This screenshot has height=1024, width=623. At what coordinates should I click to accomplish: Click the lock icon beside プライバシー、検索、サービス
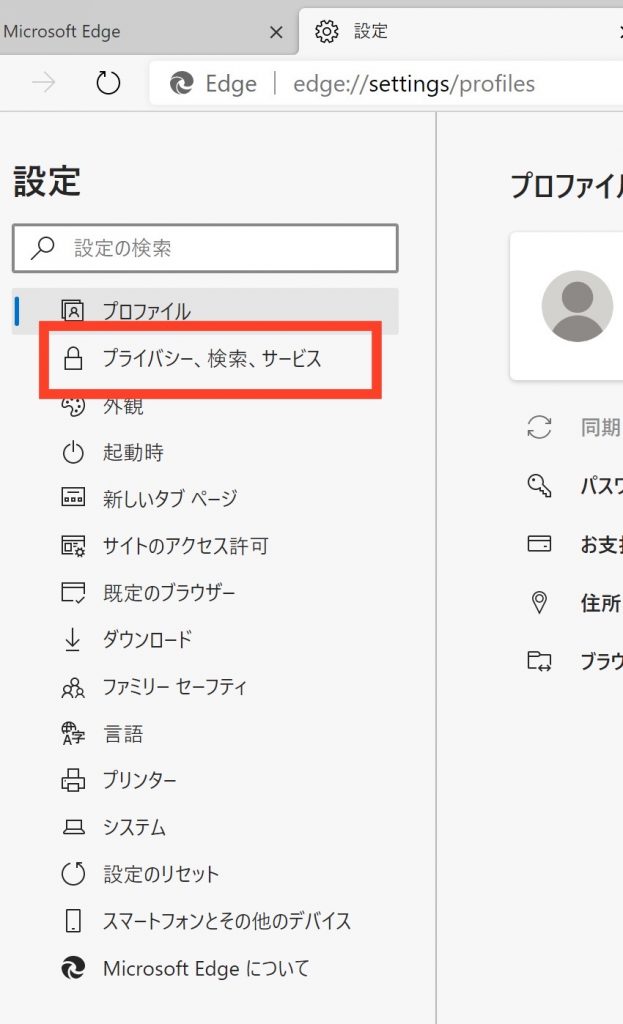[73, 359]
